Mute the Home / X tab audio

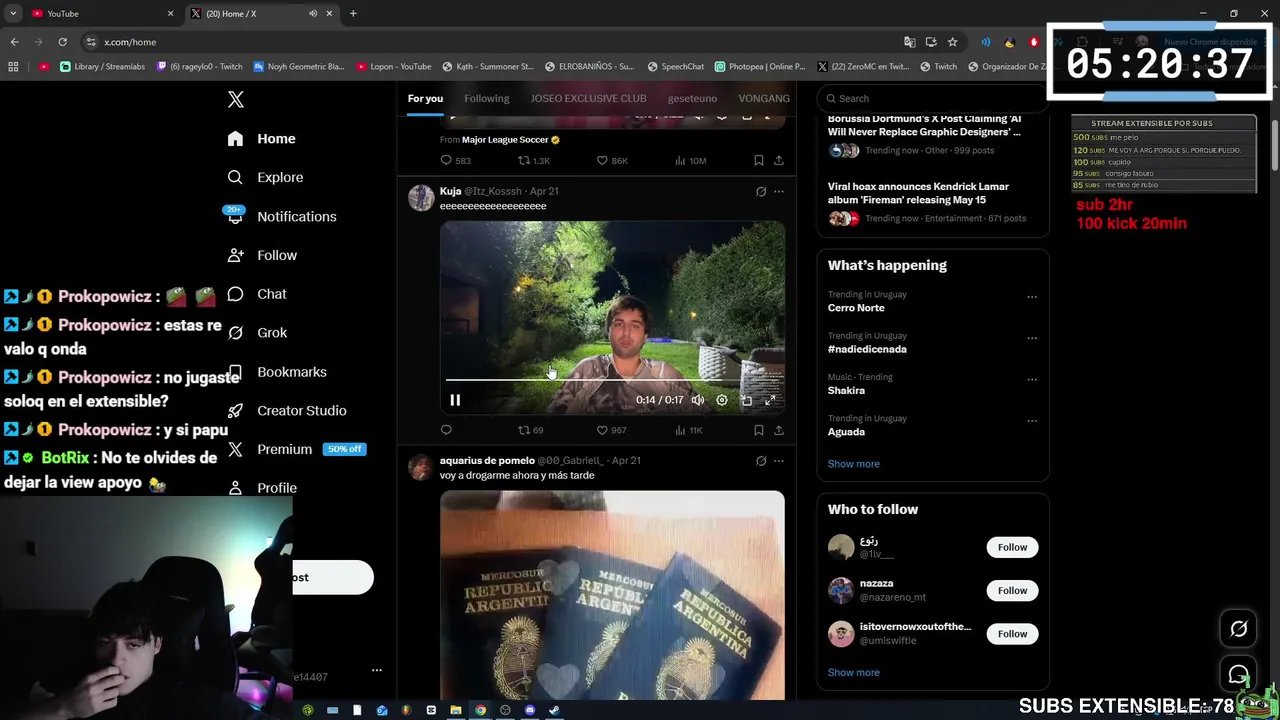point(313,14)
